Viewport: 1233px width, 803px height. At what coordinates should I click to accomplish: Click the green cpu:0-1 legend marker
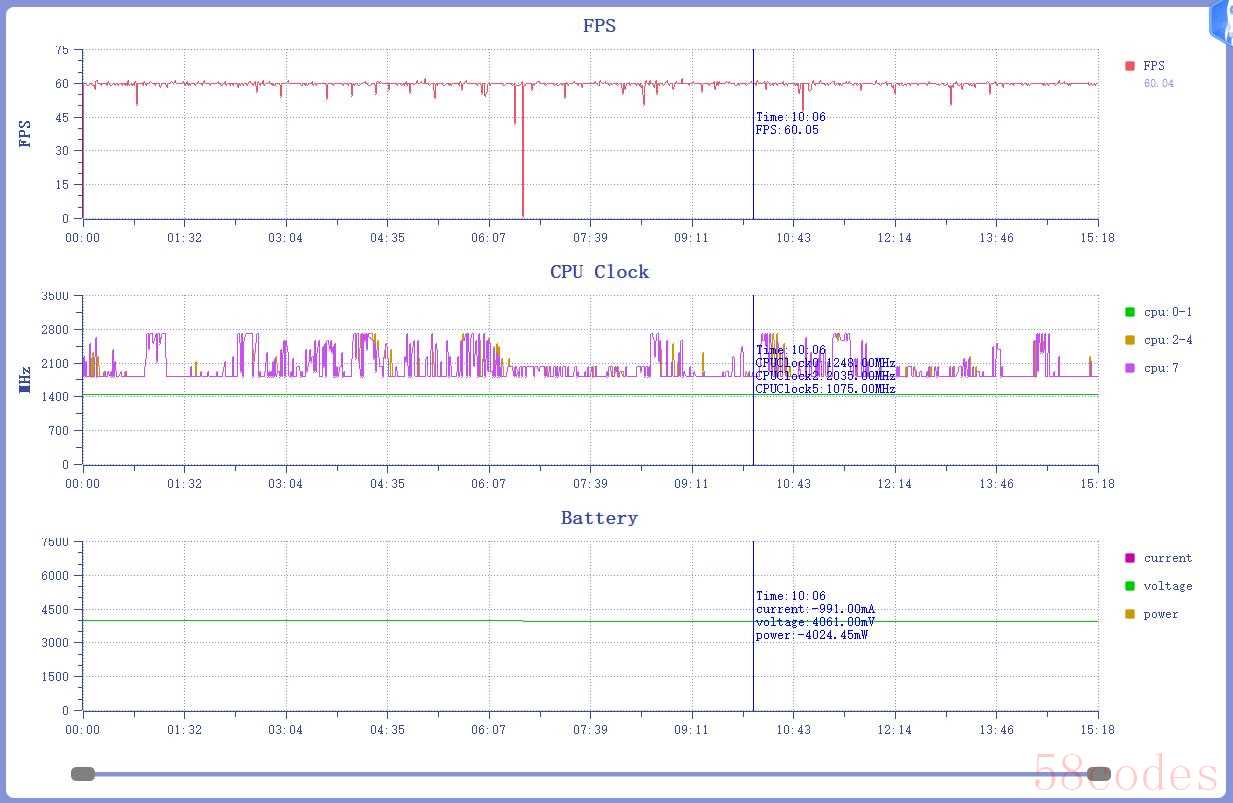coord(1130,312)
